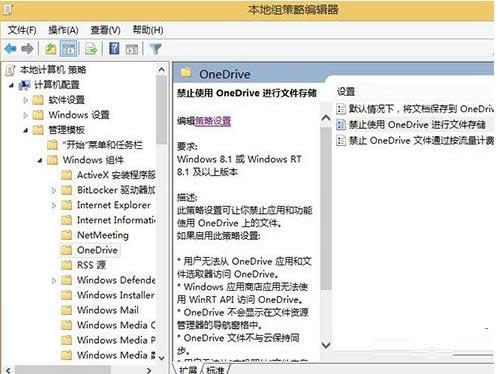Viewport: 498px width, 374px height.
Task: Click the description pane vertical scrollbar thumb
Action: [x=326, y=208]
